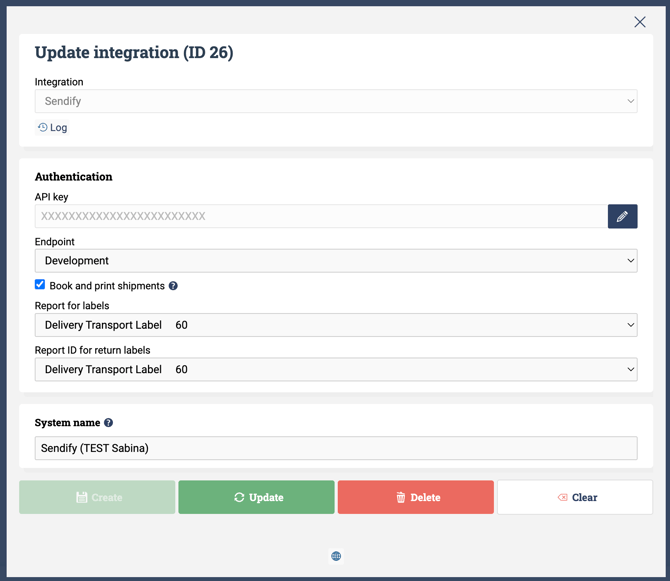Image resolution: width=670 pixels, height=581 pixels.
Task: Click the globe icon at the bottom
Action: coord(336,556)
